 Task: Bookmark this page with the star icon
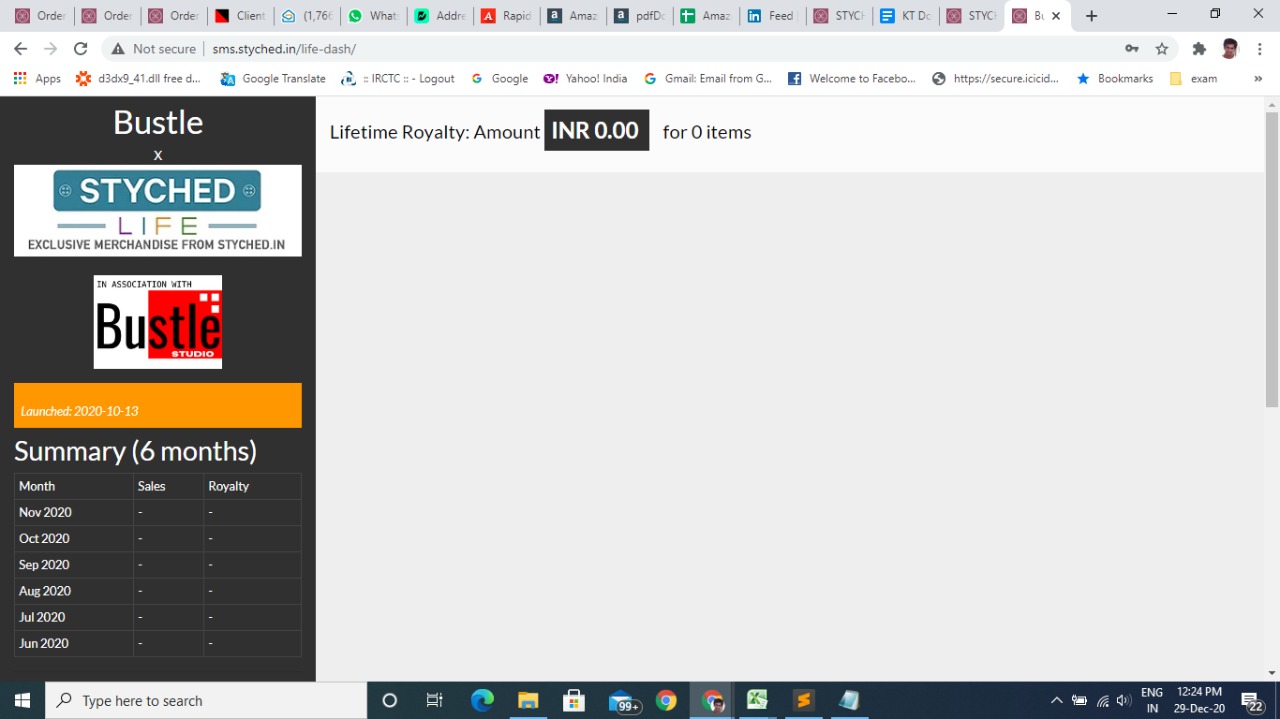click(1162, 48)
